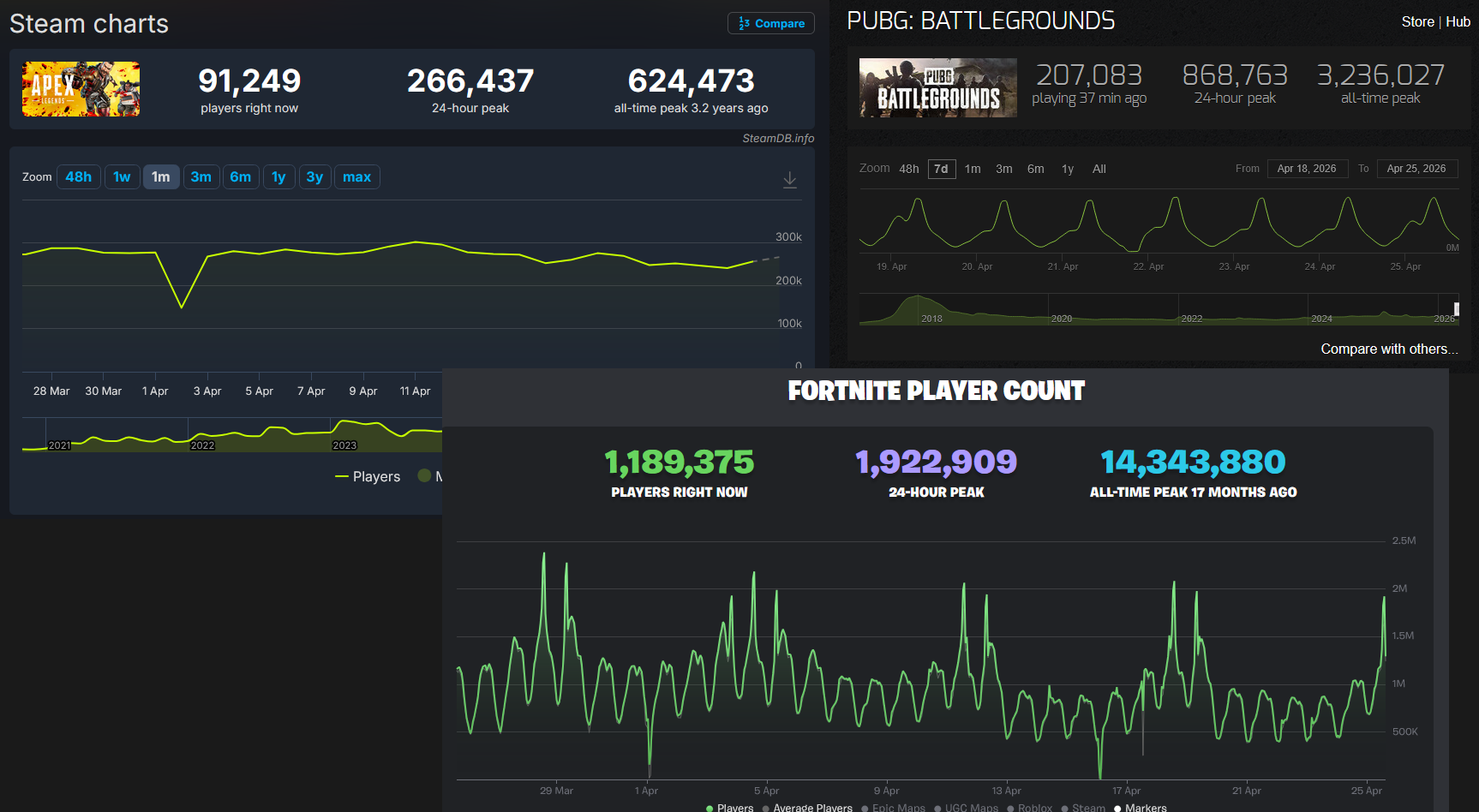Click Fortnite 14,343,880 all-time peak value
The image size is (1479, 812).
[1194, 463]
